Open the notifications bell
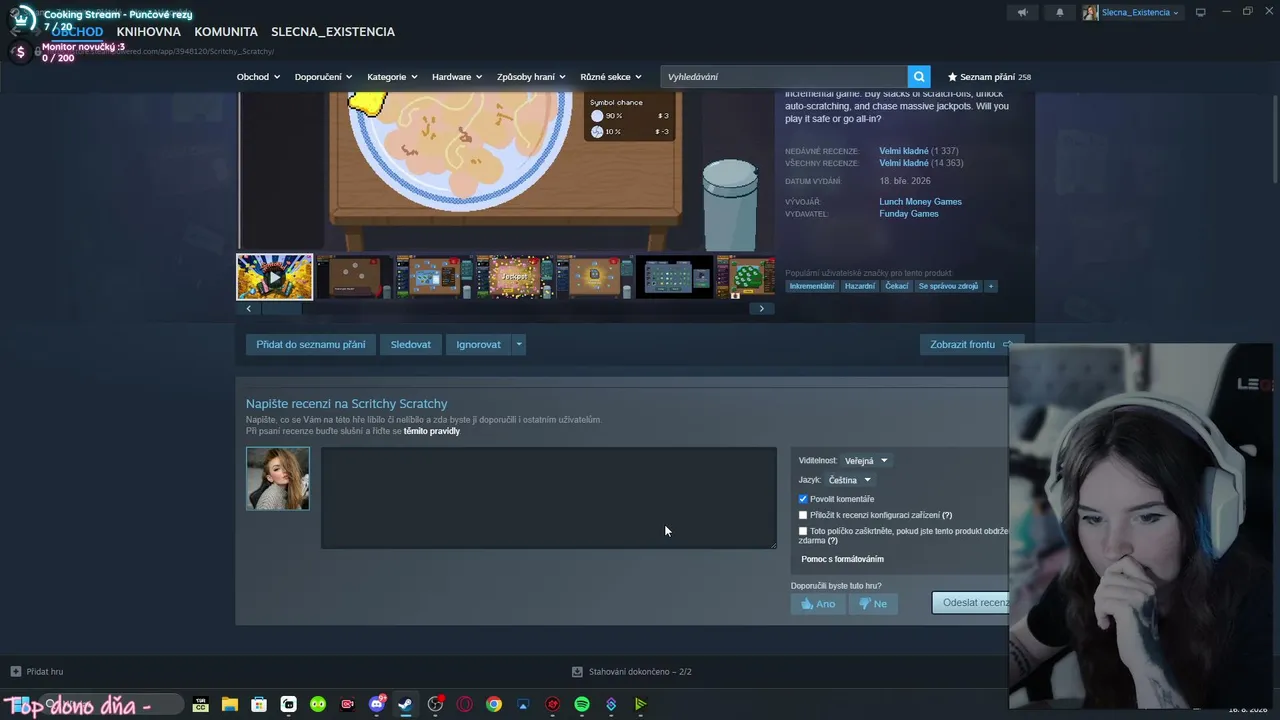Image resolution: width=1280 pixels, height=720 pixels. click(x=1060, y=13)
